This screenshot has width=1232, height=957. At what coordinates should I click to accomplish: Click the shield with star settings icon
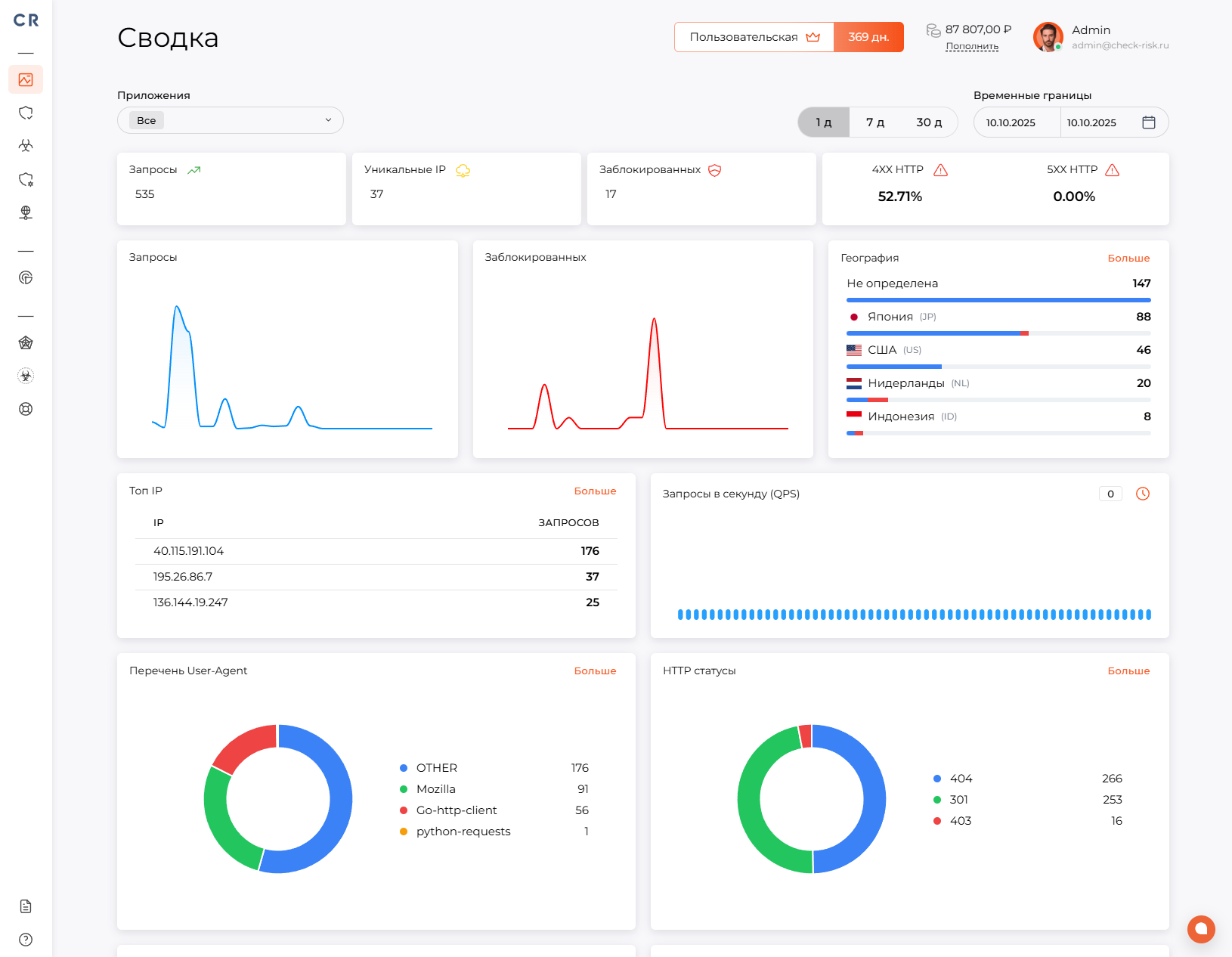pos(26,179)
